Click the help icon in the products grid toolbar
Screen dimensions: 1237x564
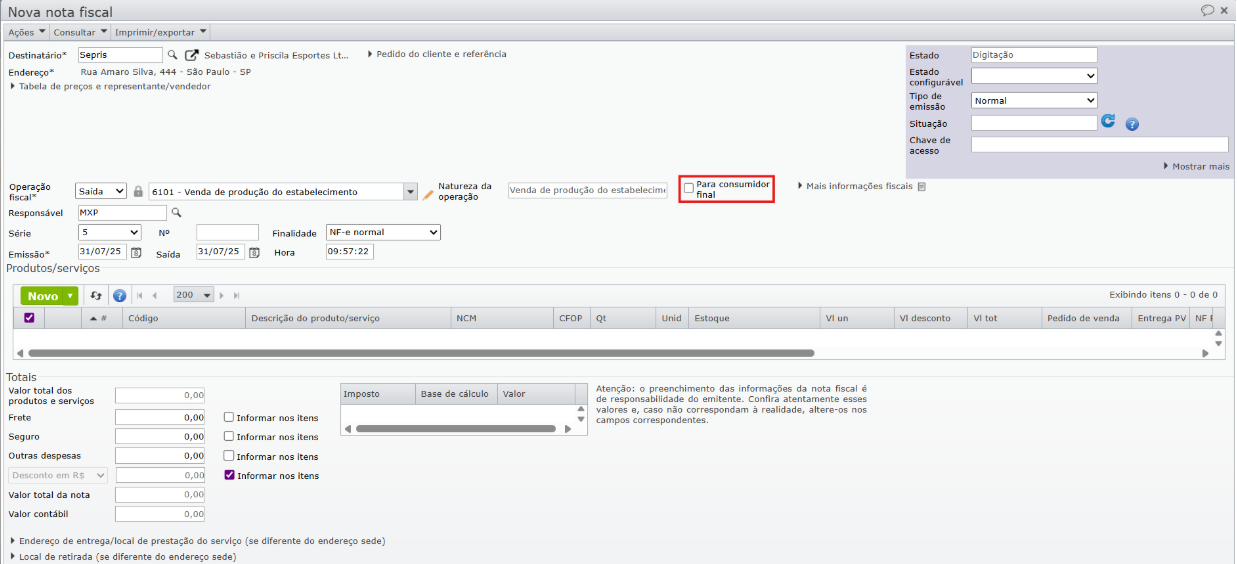tap(119, 296)
